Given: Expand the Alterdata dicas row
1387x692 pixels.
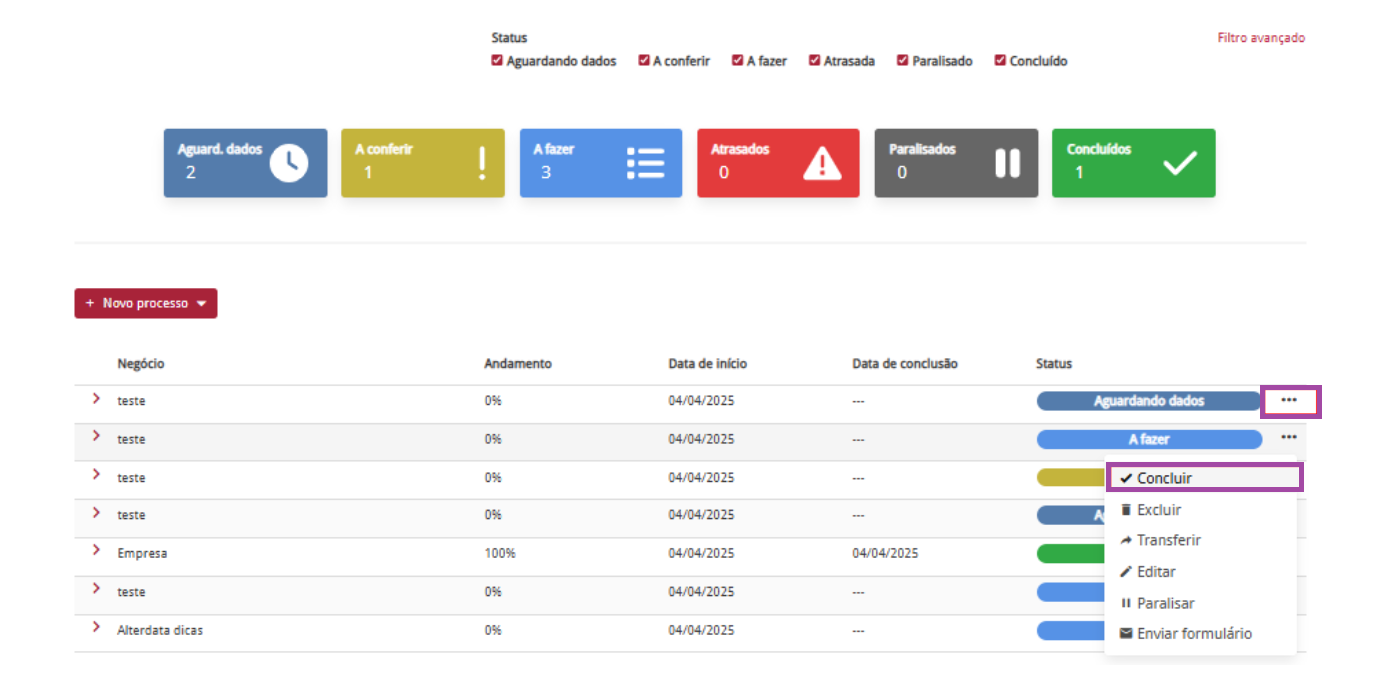Looking at the screenshot, I should pos(96,628).
